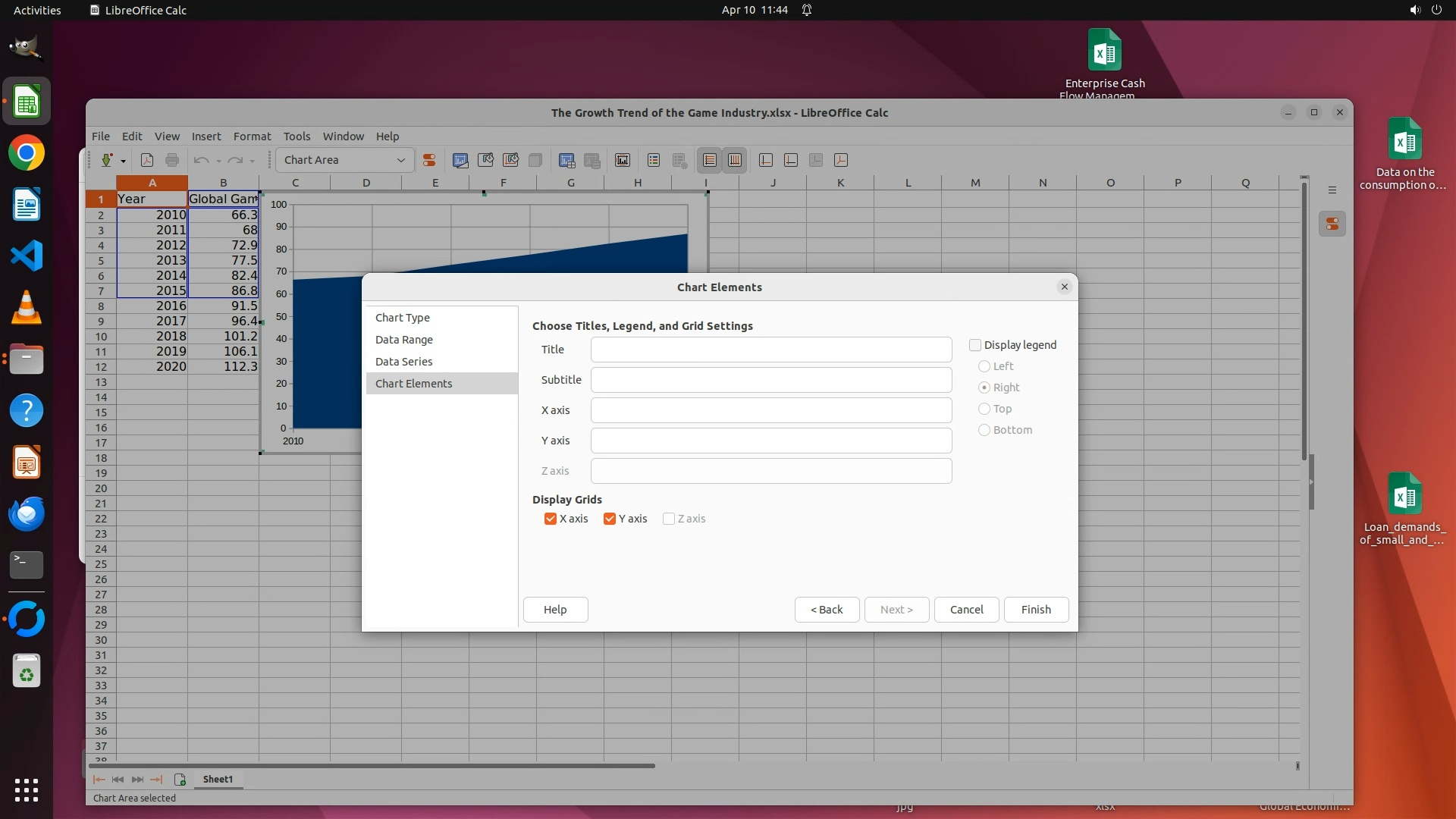This screenshot has width=1456, height=819.
Task: Toggle Legend On/Off toolbar icon
Action: point(654,160)
